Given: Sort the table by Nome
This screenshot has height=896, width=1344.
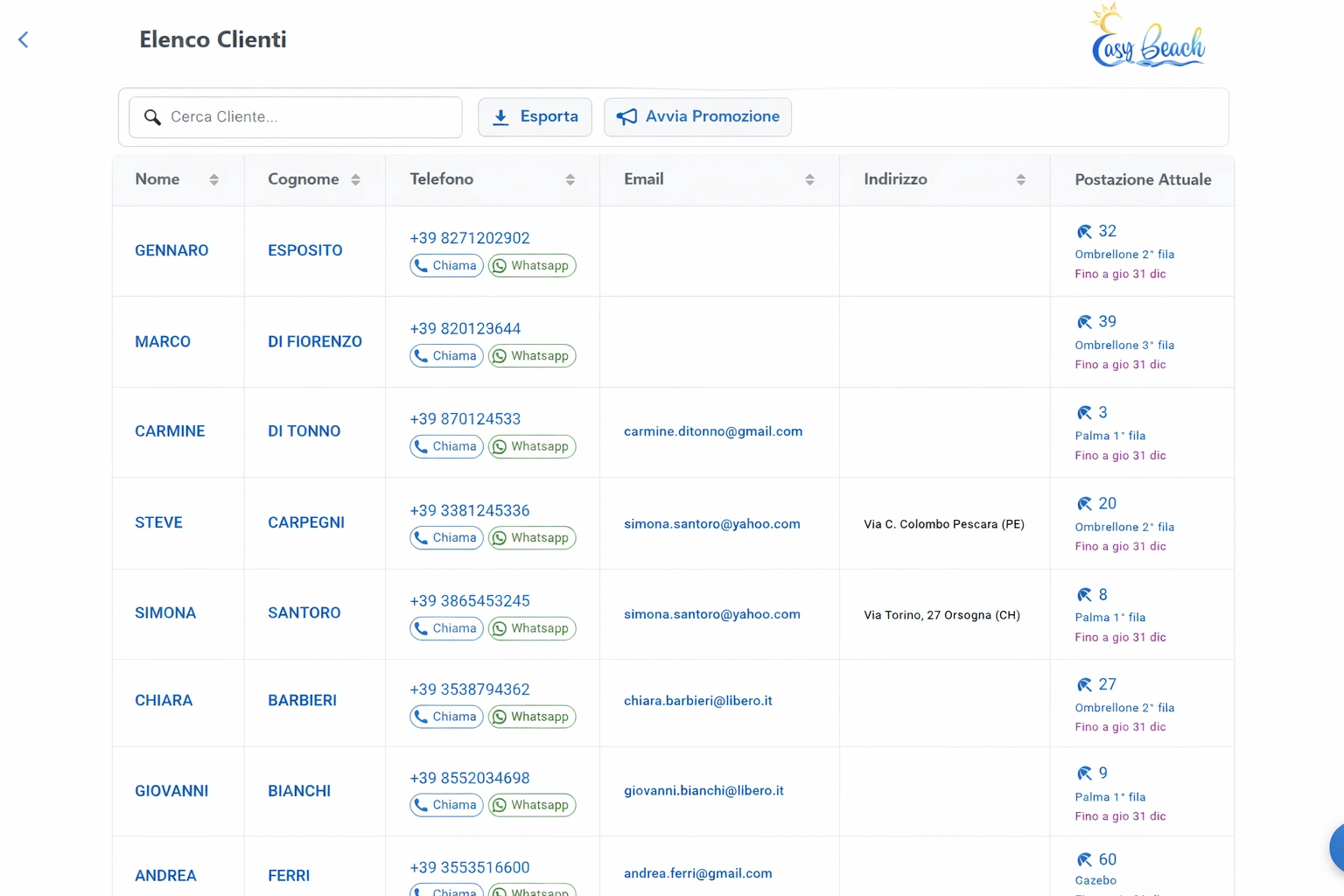Looking at the screenshot, I should coord(213,179).
